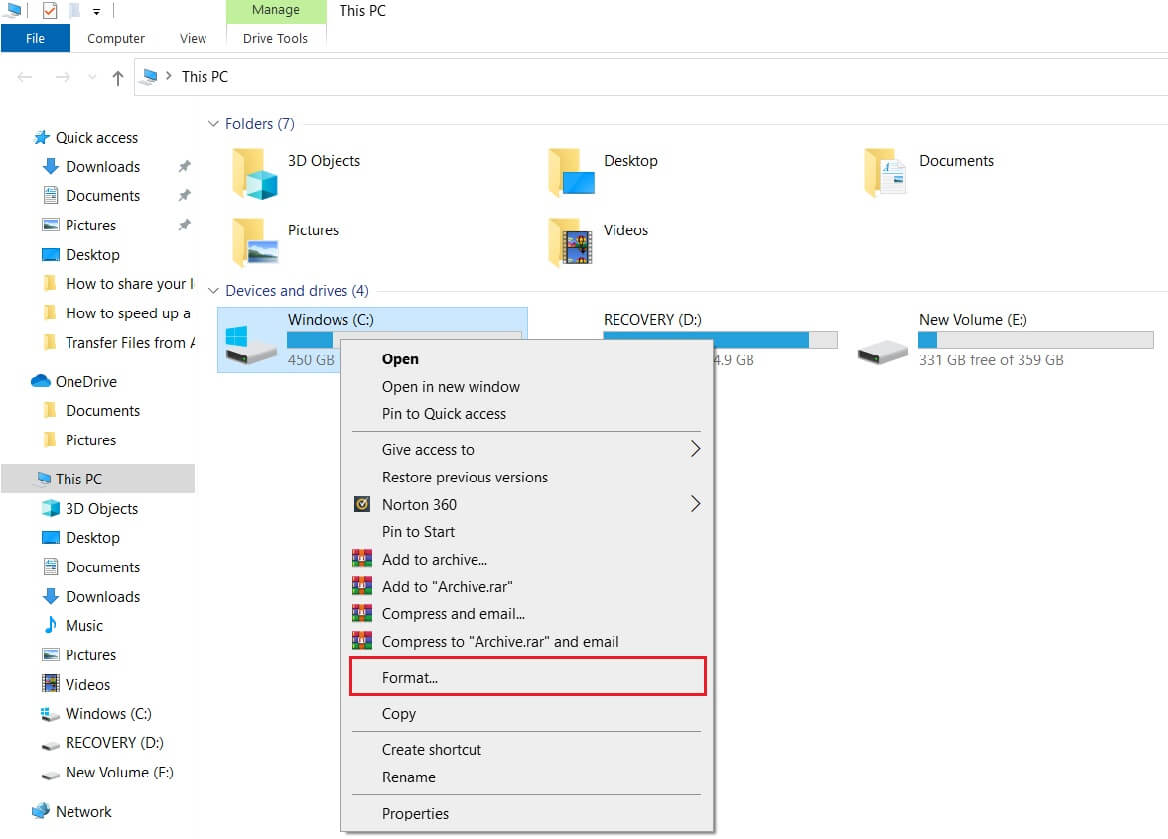This screenshot has width=1168, height=839.
Task: Select Create shortcut
Action: tap(527, 750)
